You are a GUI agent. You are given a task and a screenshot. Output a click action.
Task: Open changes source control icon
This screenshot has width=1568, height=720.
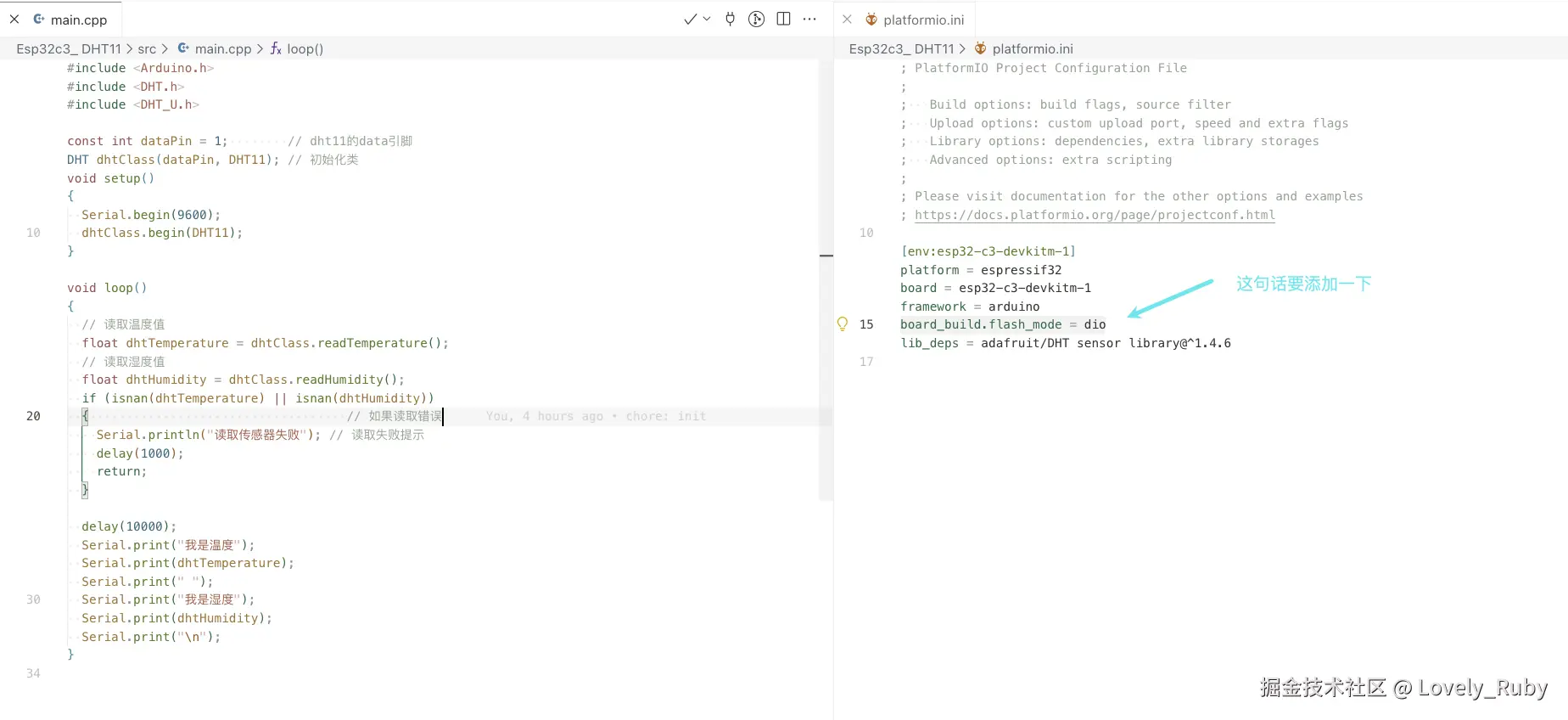pos(757,19)
